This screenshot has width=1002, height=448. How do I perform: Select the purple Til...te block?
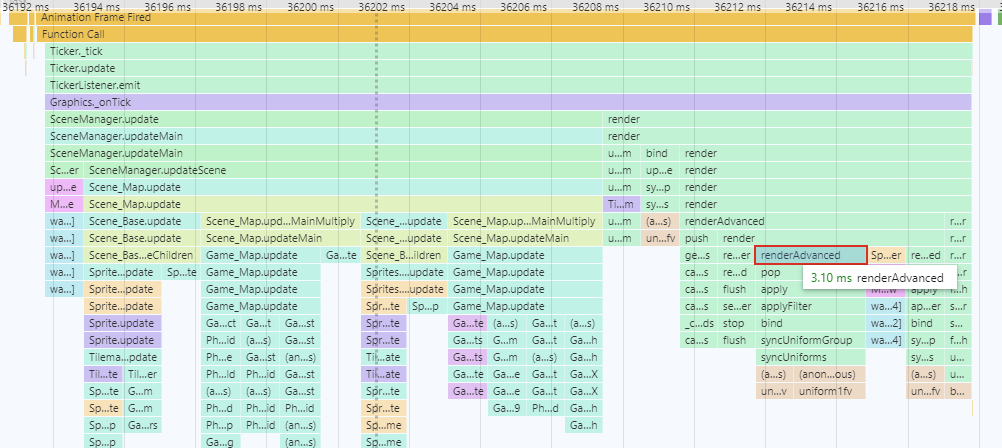[x=104, y=375]
